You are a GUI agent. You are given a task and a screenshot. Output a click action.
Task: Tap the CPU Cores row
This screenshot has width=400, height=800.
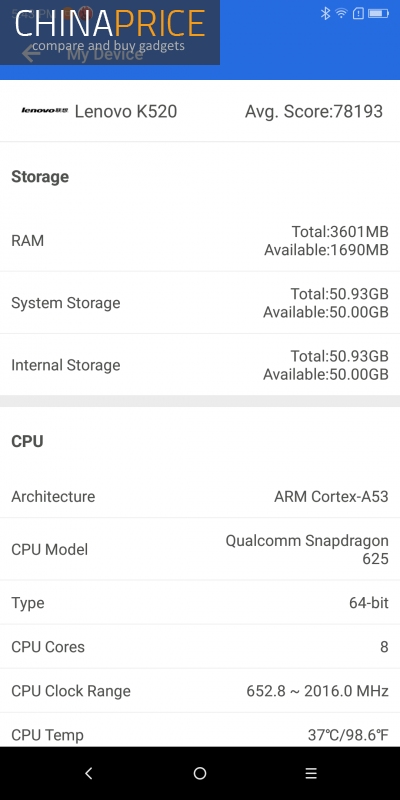(200, 646)
